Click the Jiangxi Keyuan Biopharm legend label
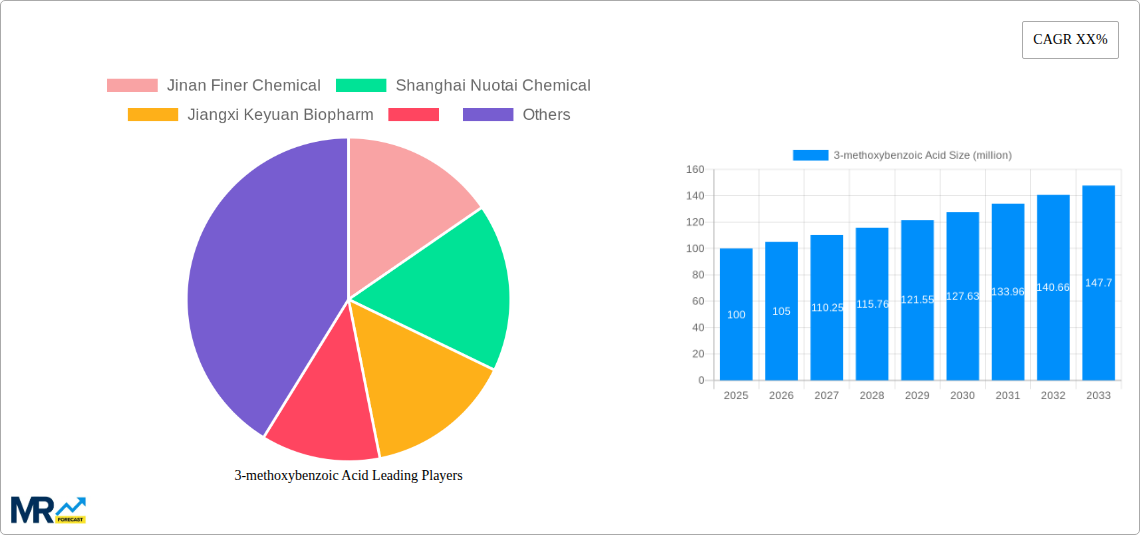The width and height of the screenshot is (1140, 535). [281, 115]
